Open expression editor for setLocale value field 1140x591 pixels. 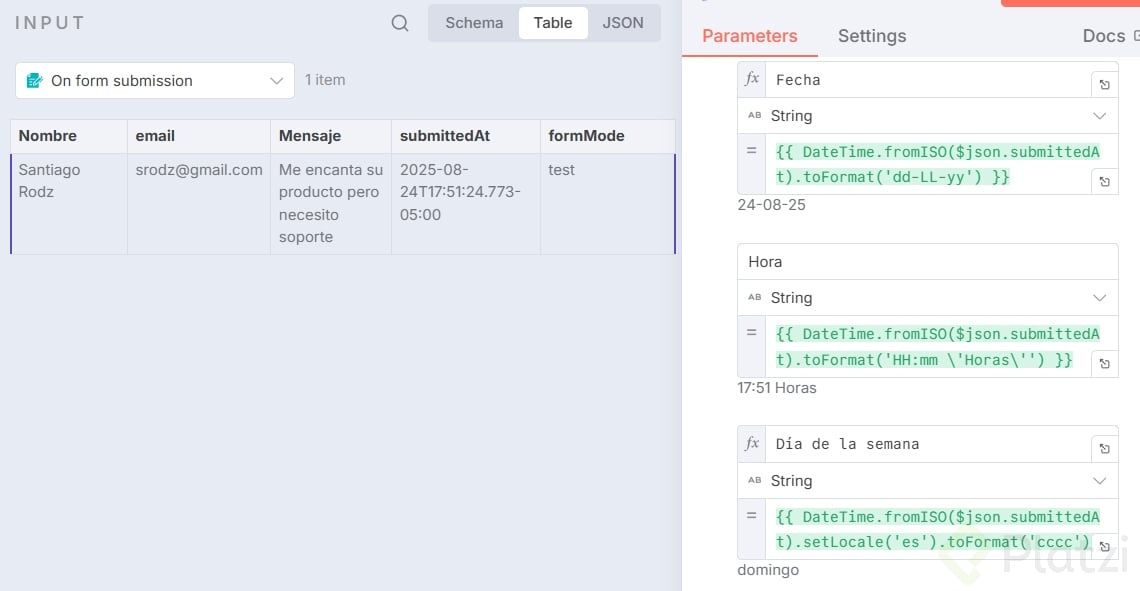1104,547
